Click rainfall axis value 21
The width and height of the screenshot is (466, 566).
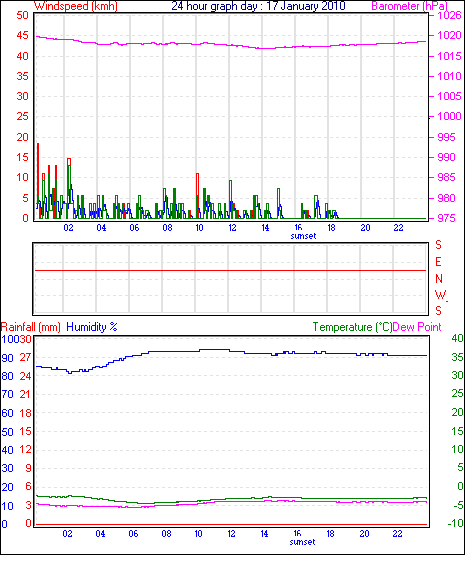tap(26, 395)
